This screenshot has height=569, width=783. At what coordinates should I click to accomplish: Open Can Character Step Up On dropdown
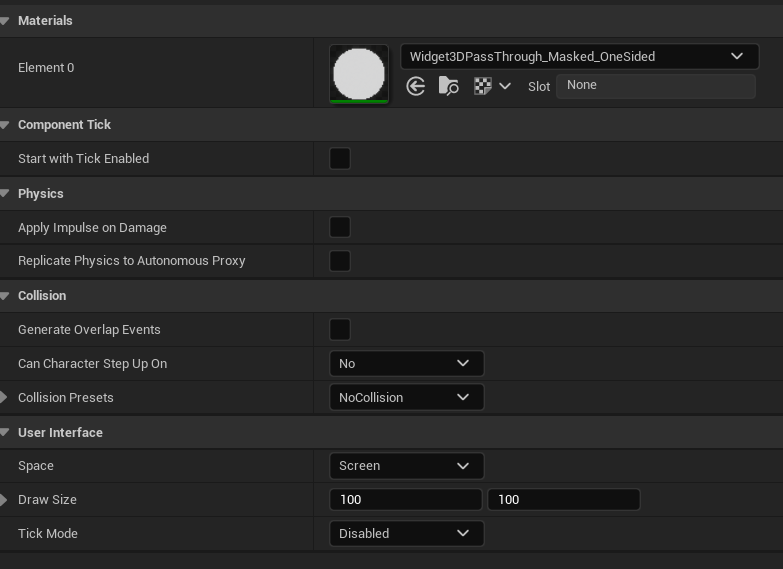pyautogui.click(x=406, y=364)
